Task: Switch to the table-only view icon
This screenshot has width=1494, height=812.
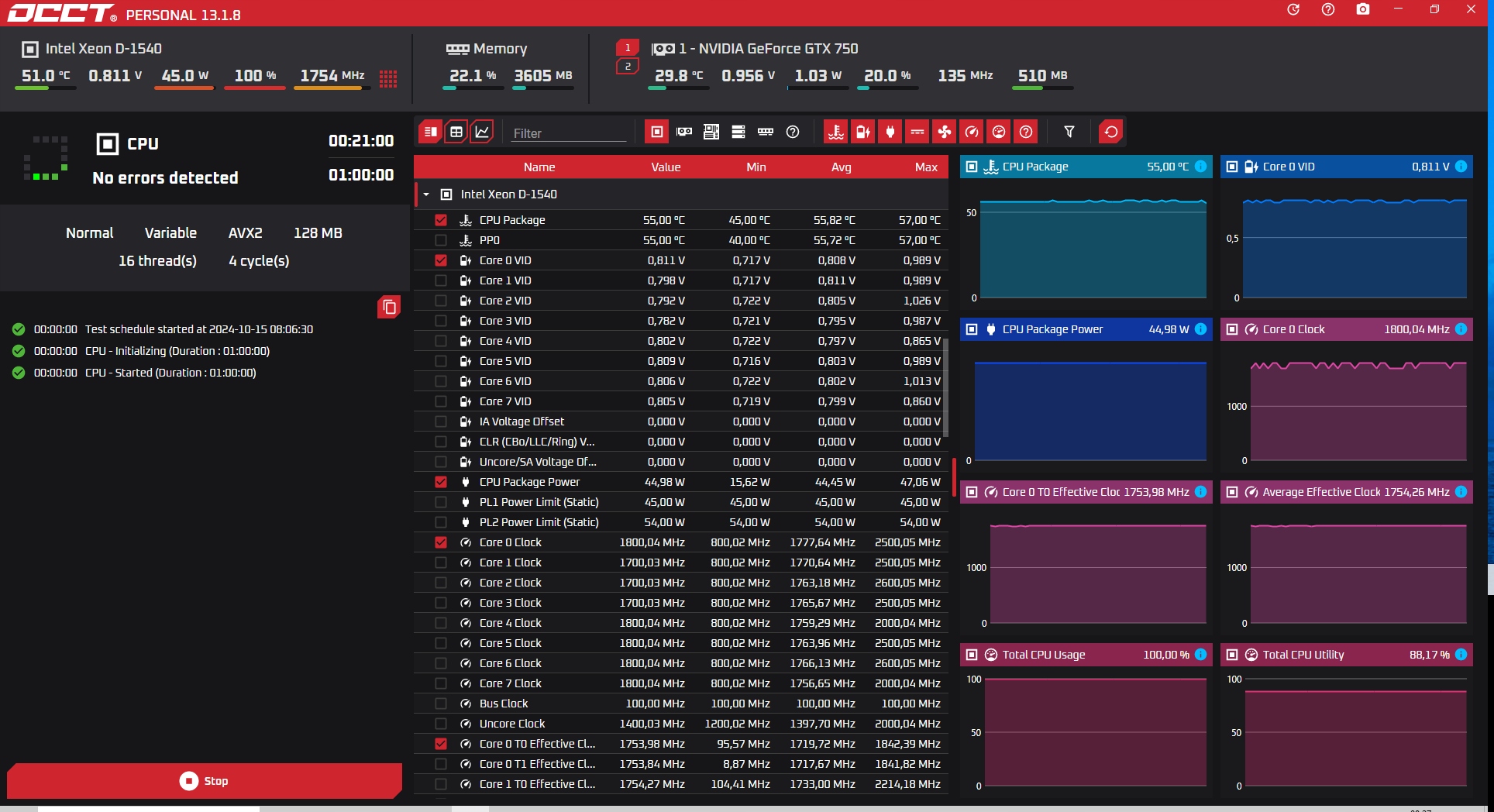Action: [456, 132]
